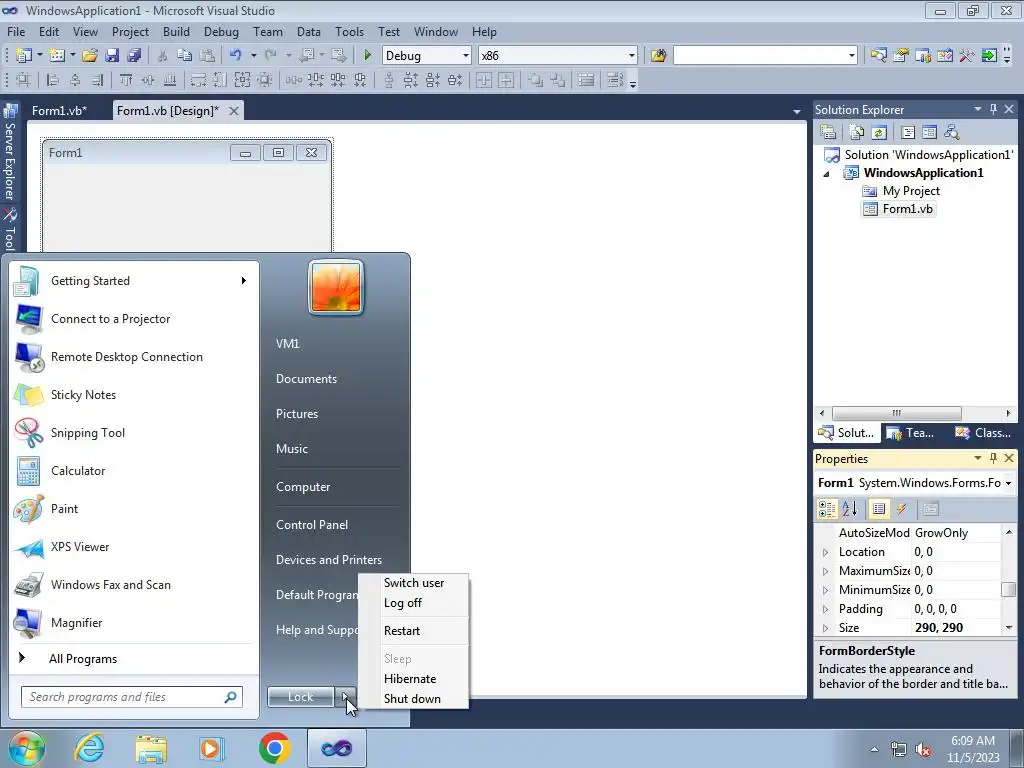Screen dimensions: 1024x768
Task: Click the Save All icon
Action: click(134, 56)
